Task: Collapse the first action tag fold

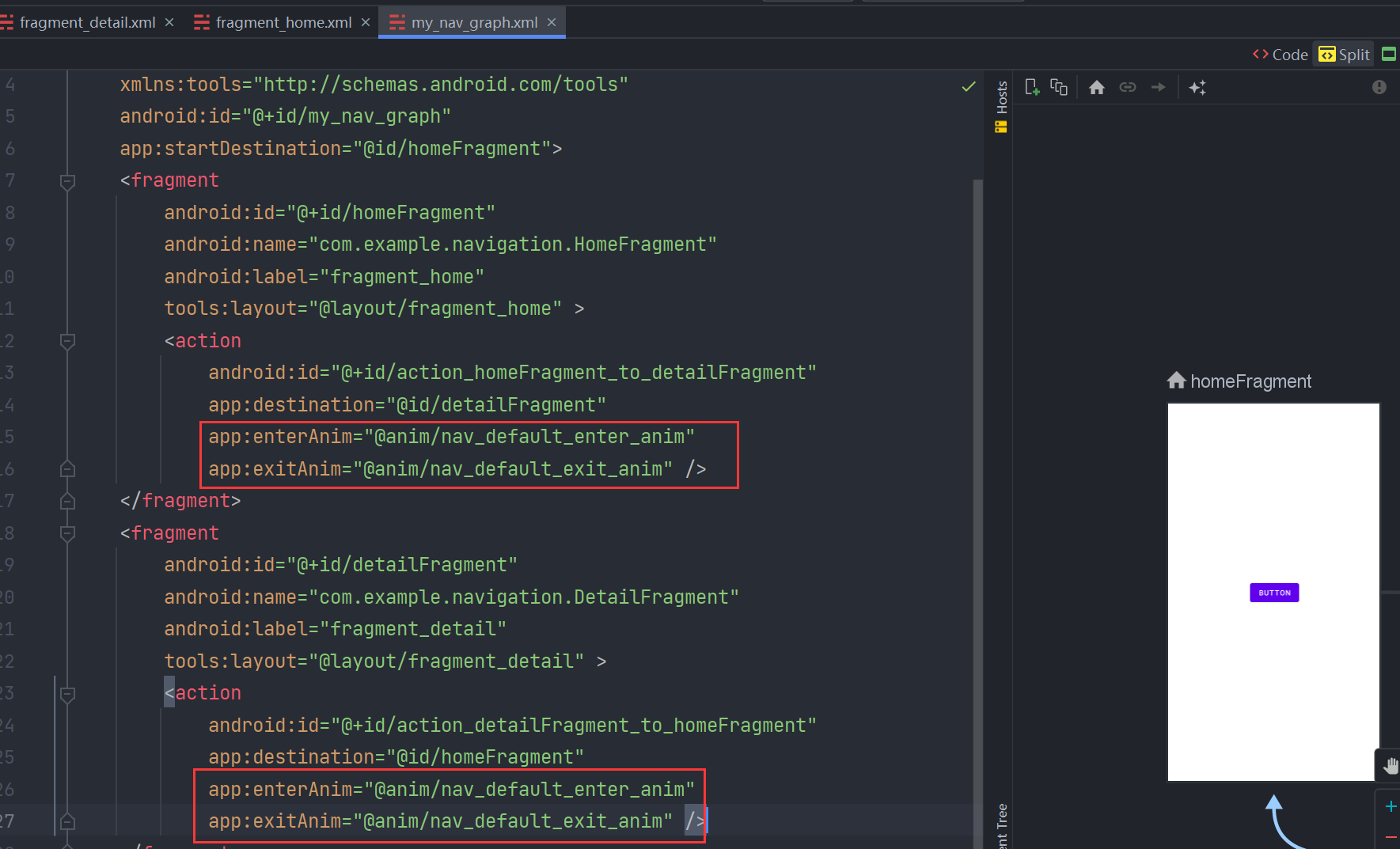Action: click(x=67, y=341)
